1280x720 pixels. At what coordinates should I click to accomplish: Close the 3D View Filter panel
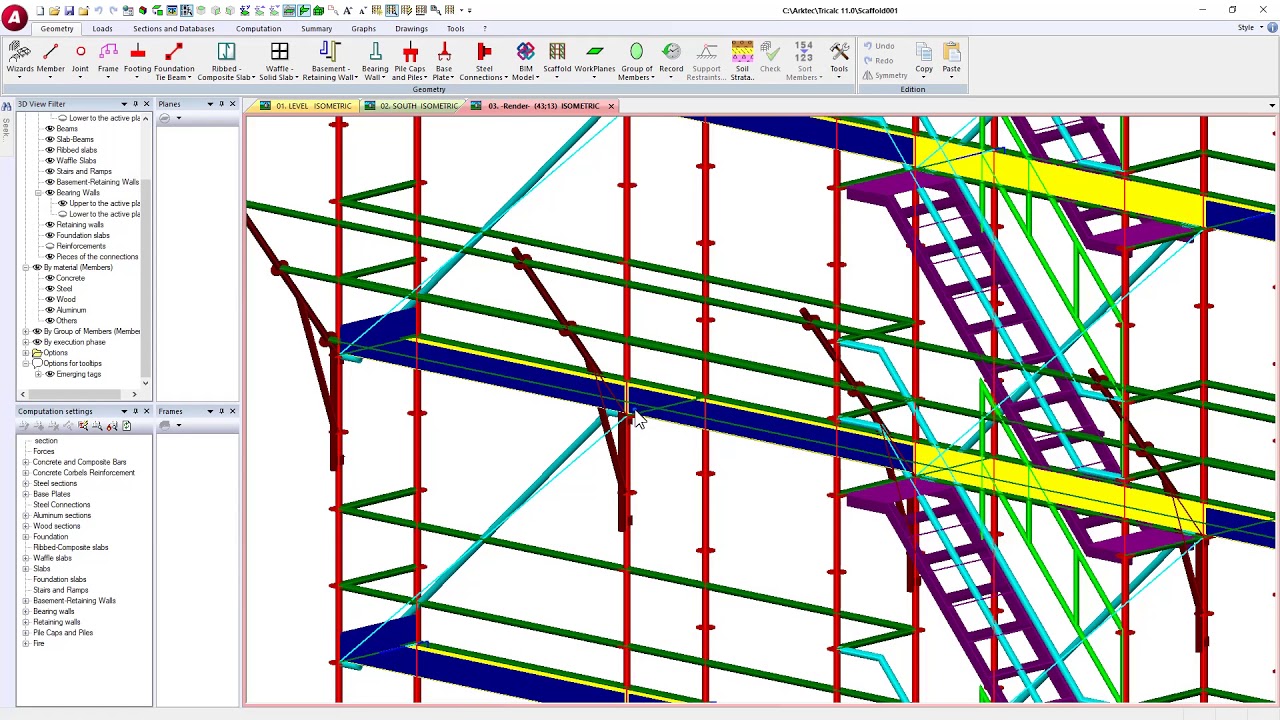[146, 104]
